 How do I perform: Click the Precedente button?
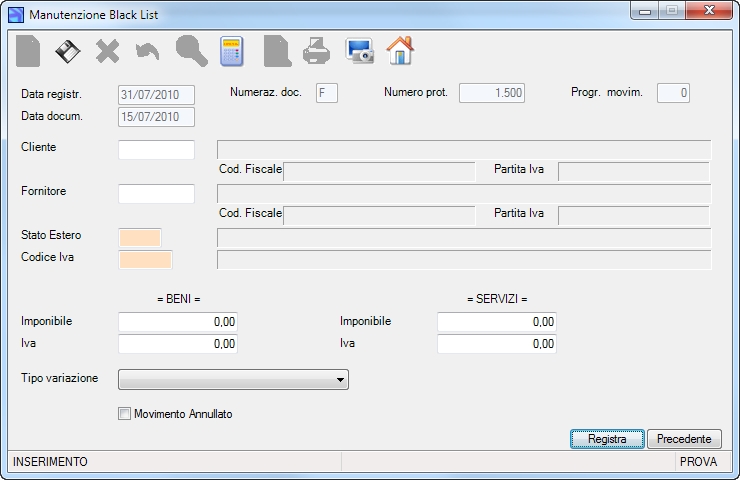[684, 439]
